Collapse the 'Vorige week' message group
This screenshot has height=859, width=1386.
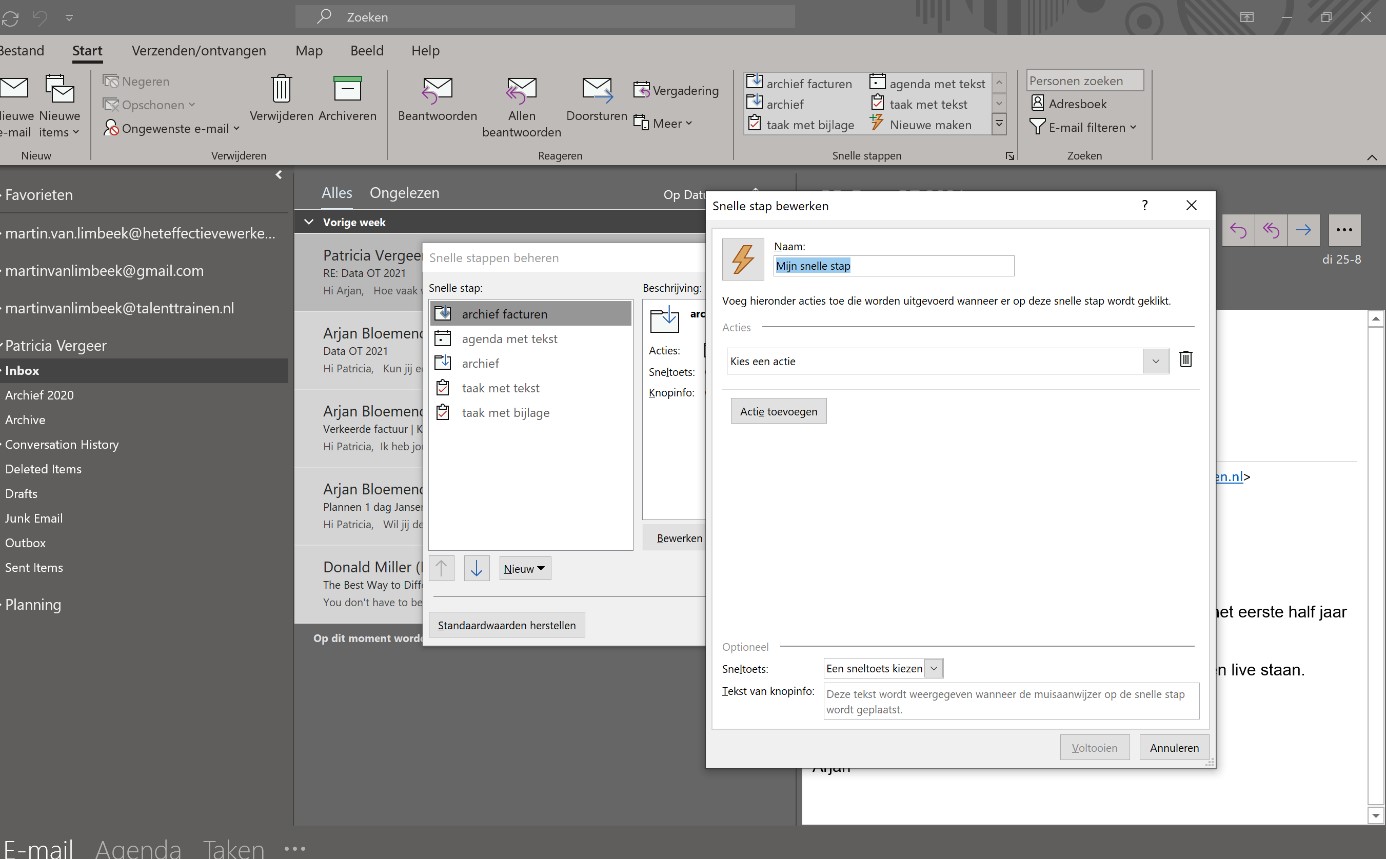click(309, 222)
